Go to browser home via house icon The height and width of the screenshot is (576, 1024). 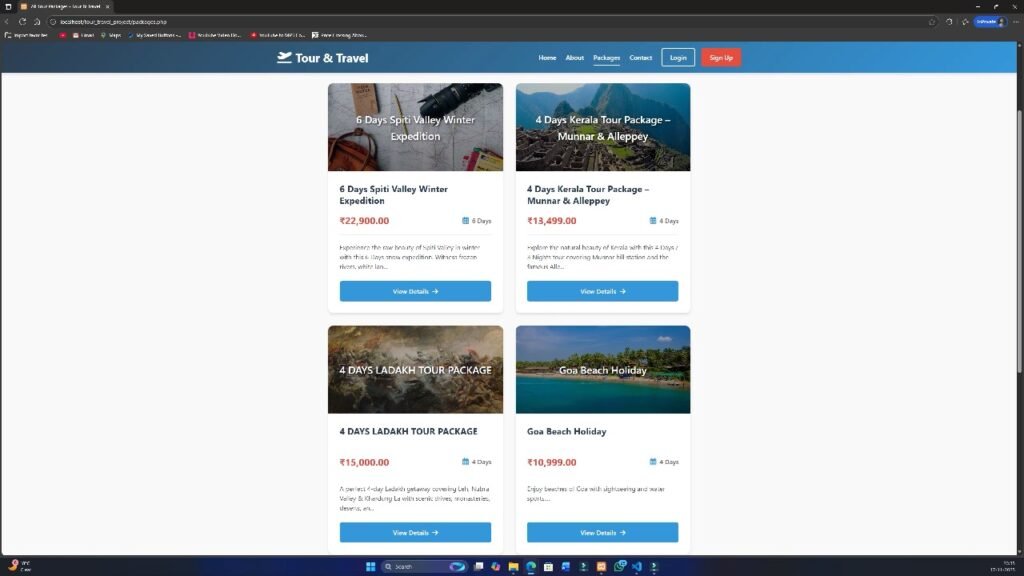click(x=37, y=22)
